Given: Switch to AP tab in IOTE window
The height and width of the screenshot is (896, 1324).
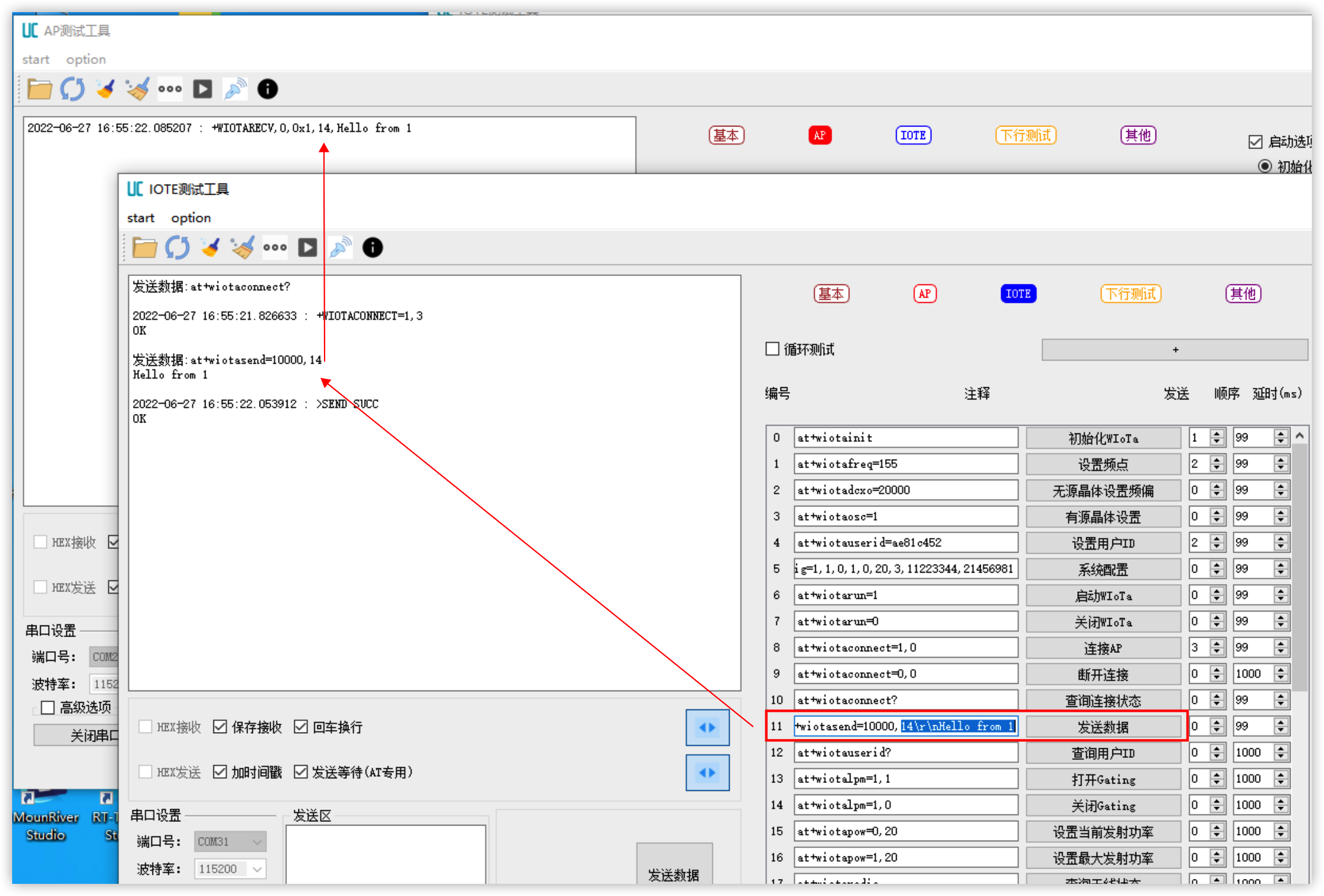Looking at the screenshot, I should pos(925,294).
